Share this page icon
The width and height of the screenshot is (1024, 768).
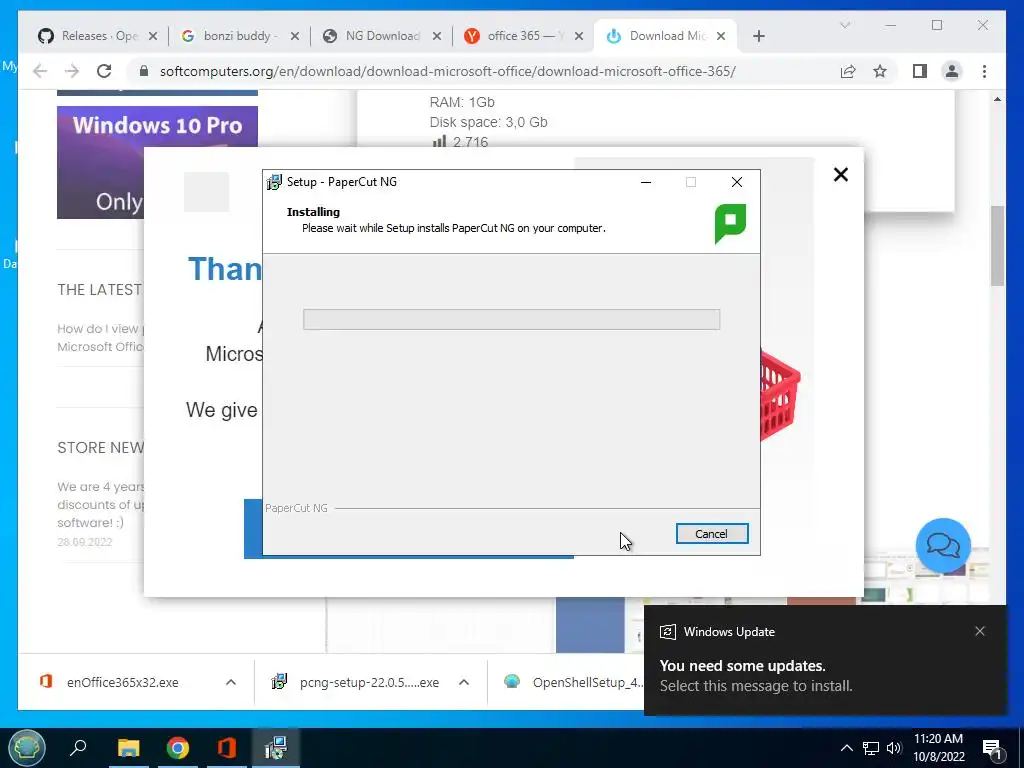coord(848,71)
